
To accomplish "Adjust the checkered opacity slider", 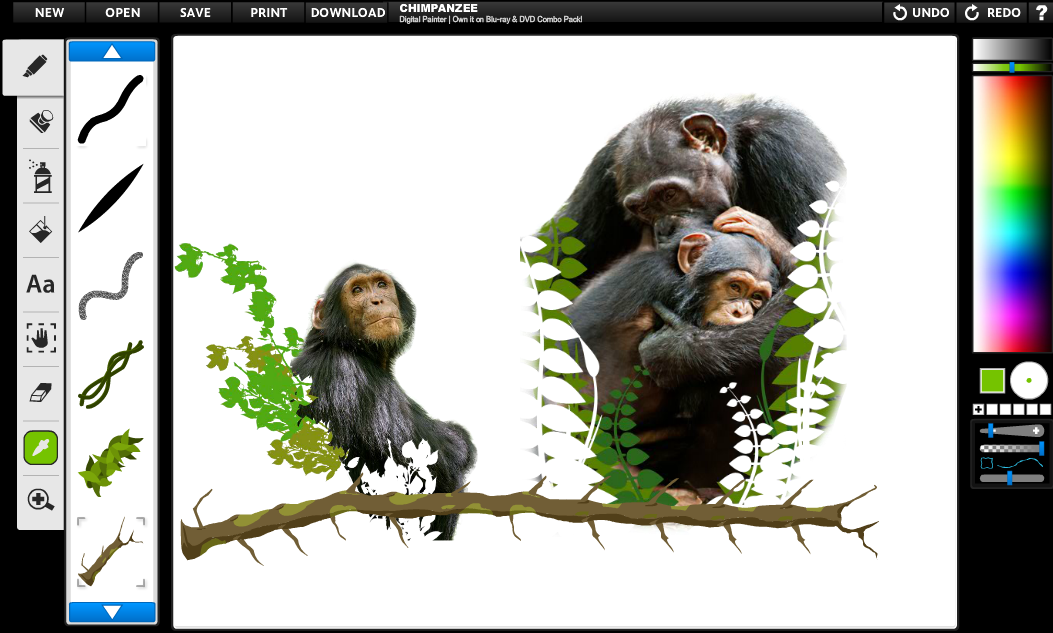I will (x=1012, y=448).
